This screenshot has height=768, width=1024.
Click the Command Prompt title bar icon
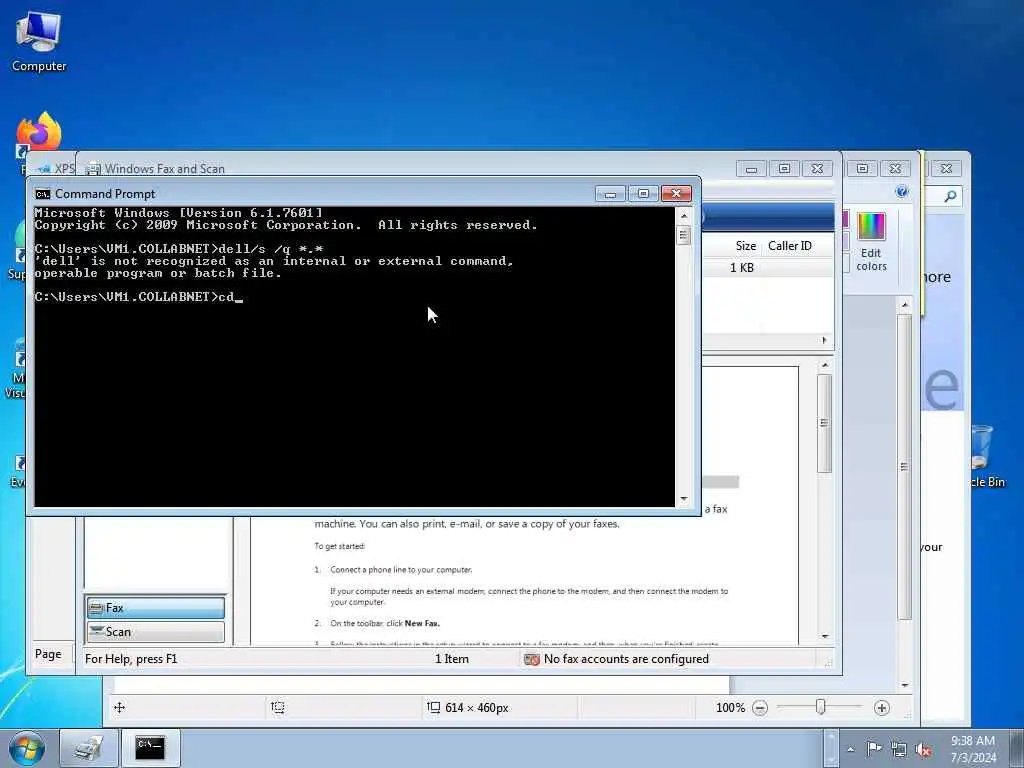[x=43, y=194]
